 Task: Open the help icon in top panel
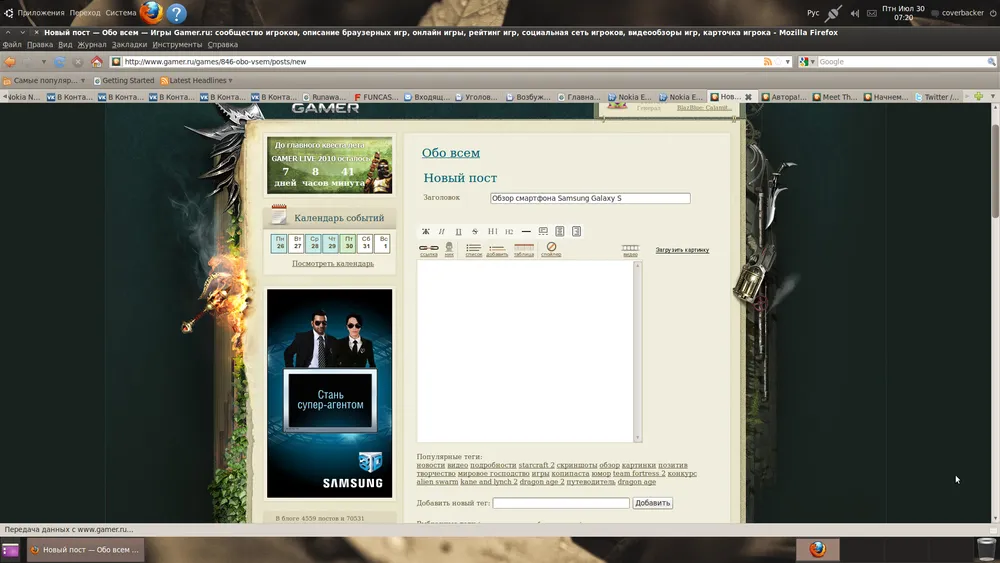point(177,13)
